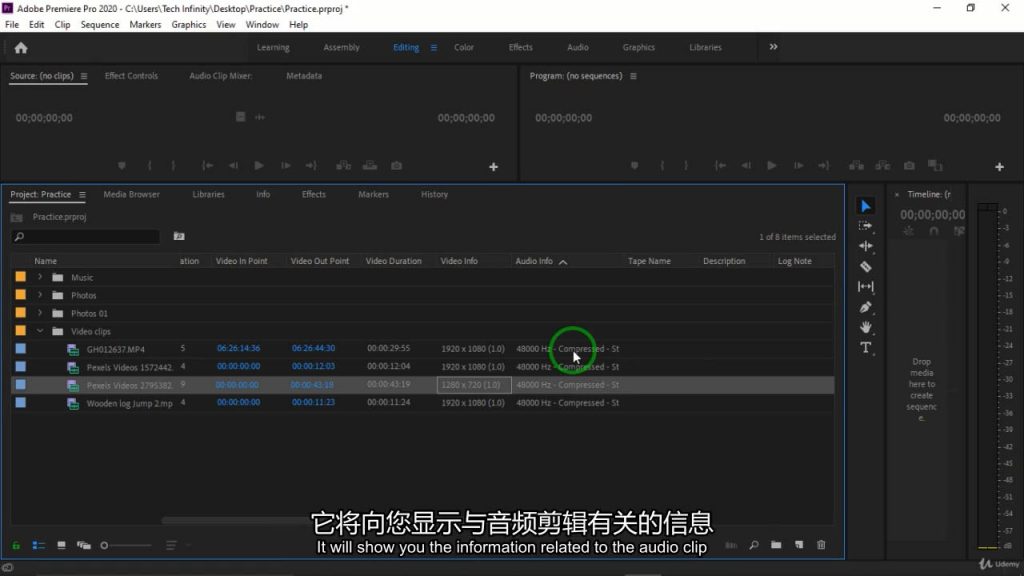The height and width of the screenshot is (576, 1024).
Task: Select the Ripple Edit tool
Action: 865,246
